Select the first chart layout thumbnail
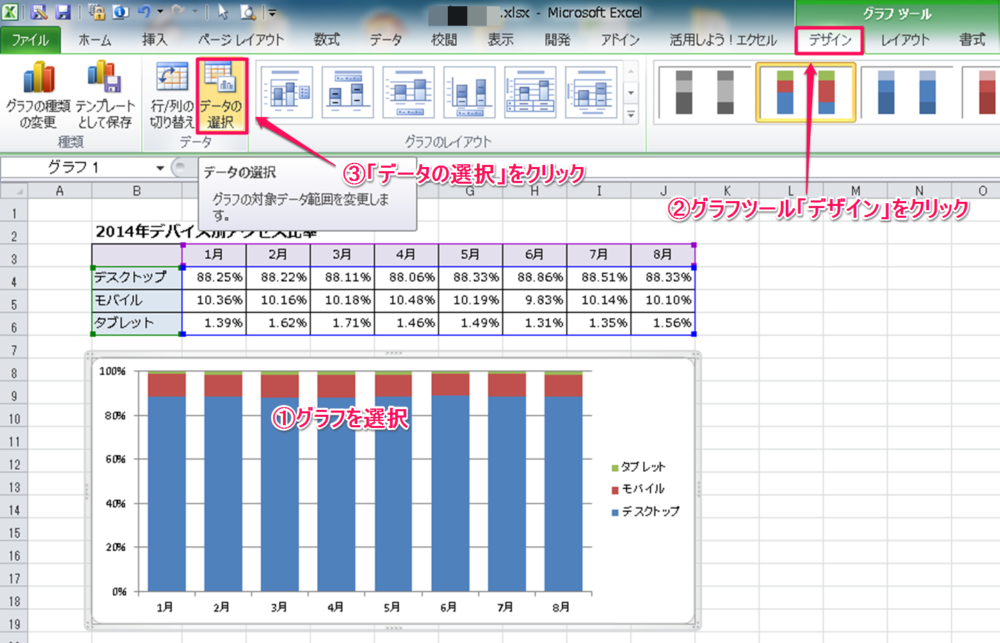The width and height of the screenshot is (1000, 643). point(286,93)
